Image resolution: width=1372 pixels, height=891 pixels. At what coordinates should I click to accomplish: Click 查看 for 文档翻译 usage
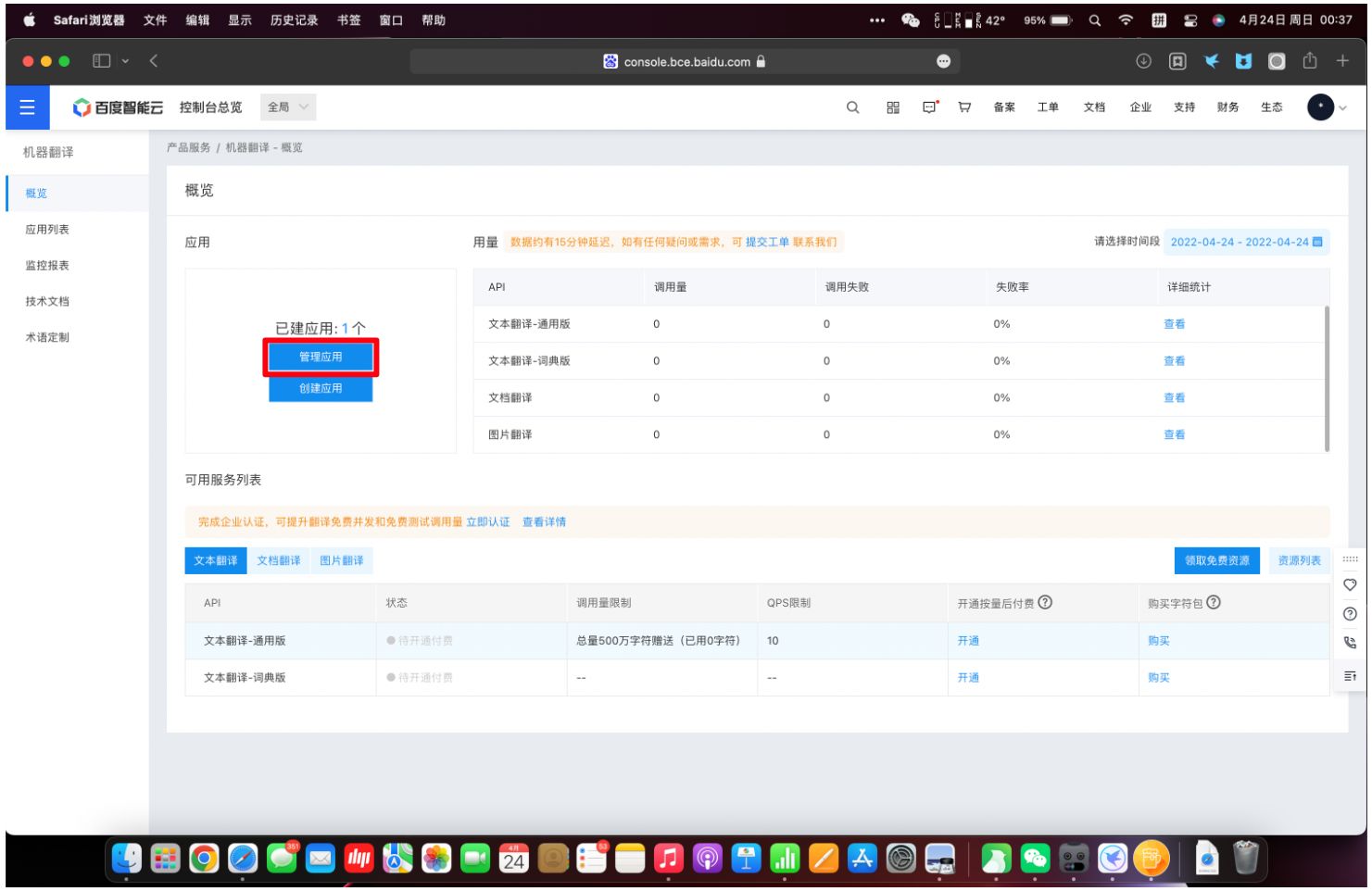[1174, 398]
